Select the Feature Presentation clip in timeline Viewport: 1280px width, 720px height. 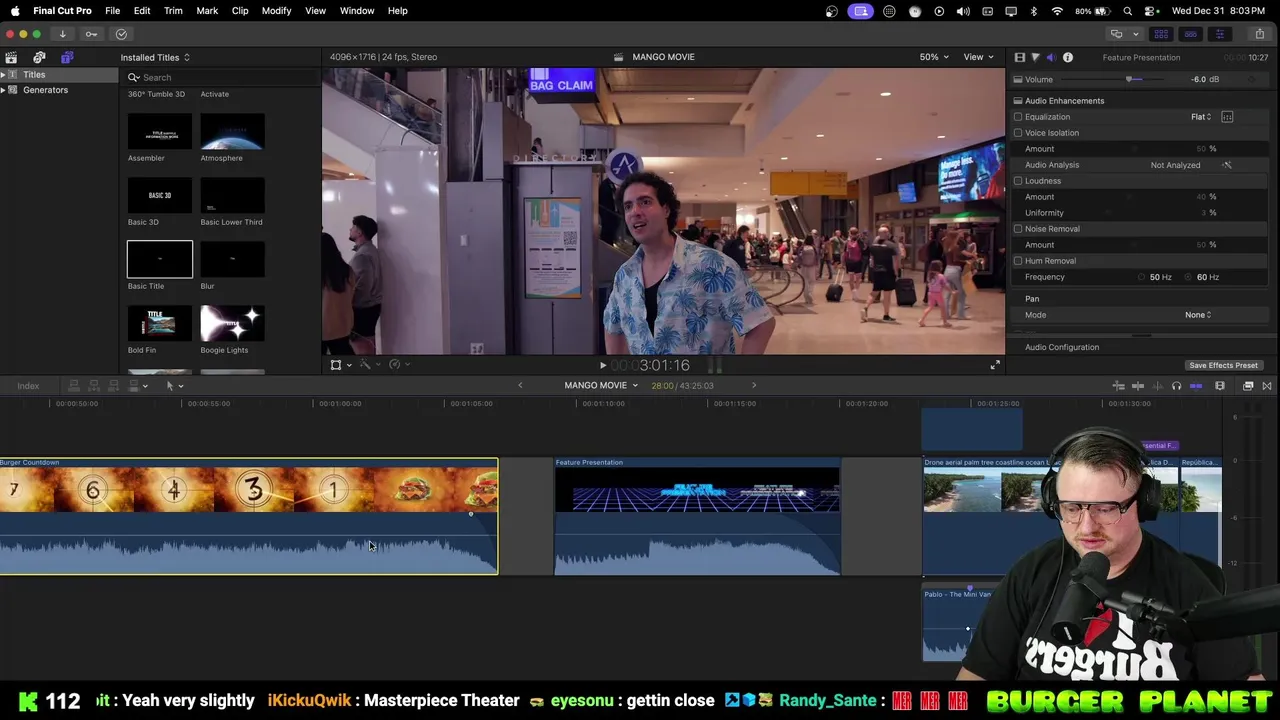(698, 517)
